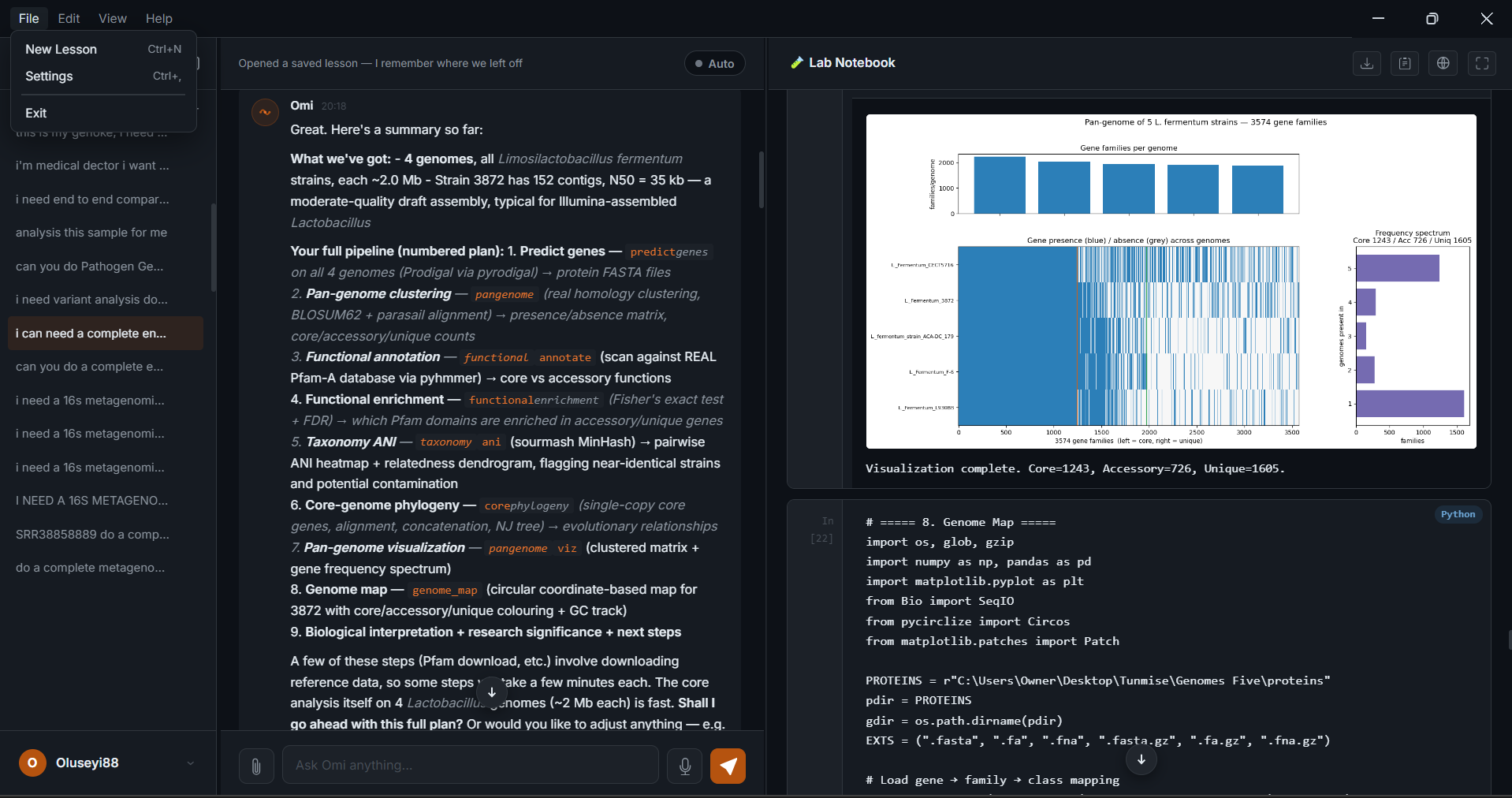Image resolution: width=1512 pixels, height=798 pixels.
Task: Open the notebook clipboard icon
Action: pos(1405,63)
